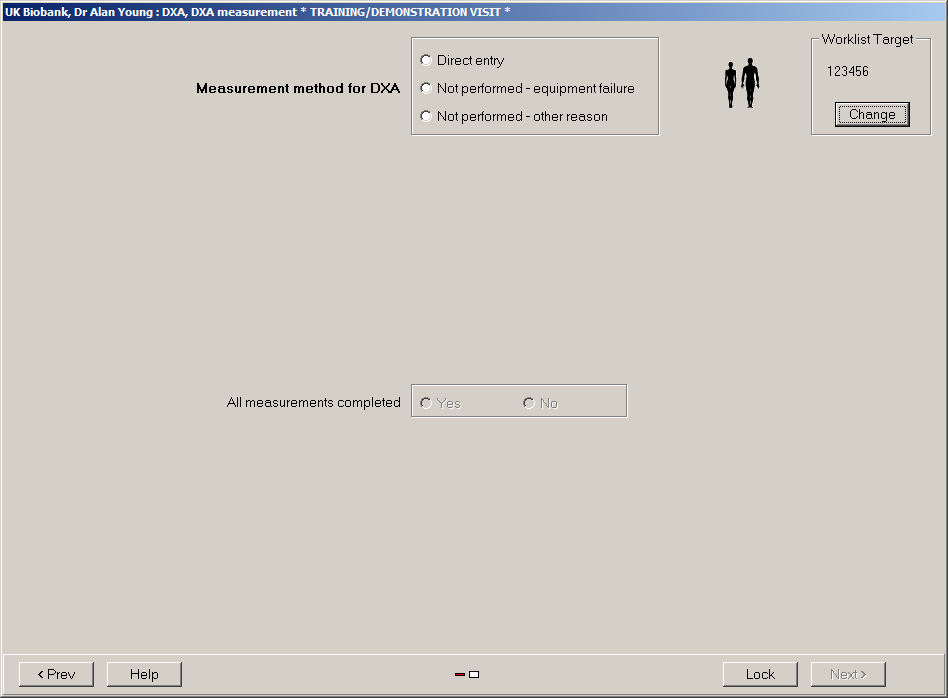Click the red page progress indicator
Screen dimensions: 948x698
point(460,675)
